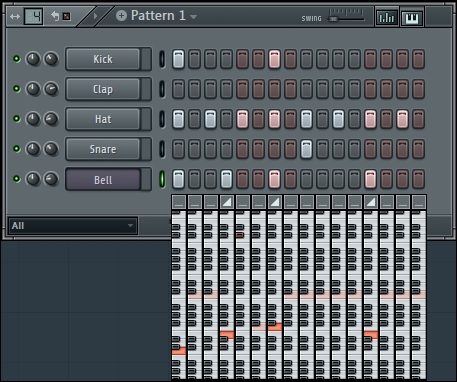This screenshot has height=382, width=457.
Task: Turn off step 11 of the Hat row
Action: click(338, 119)
